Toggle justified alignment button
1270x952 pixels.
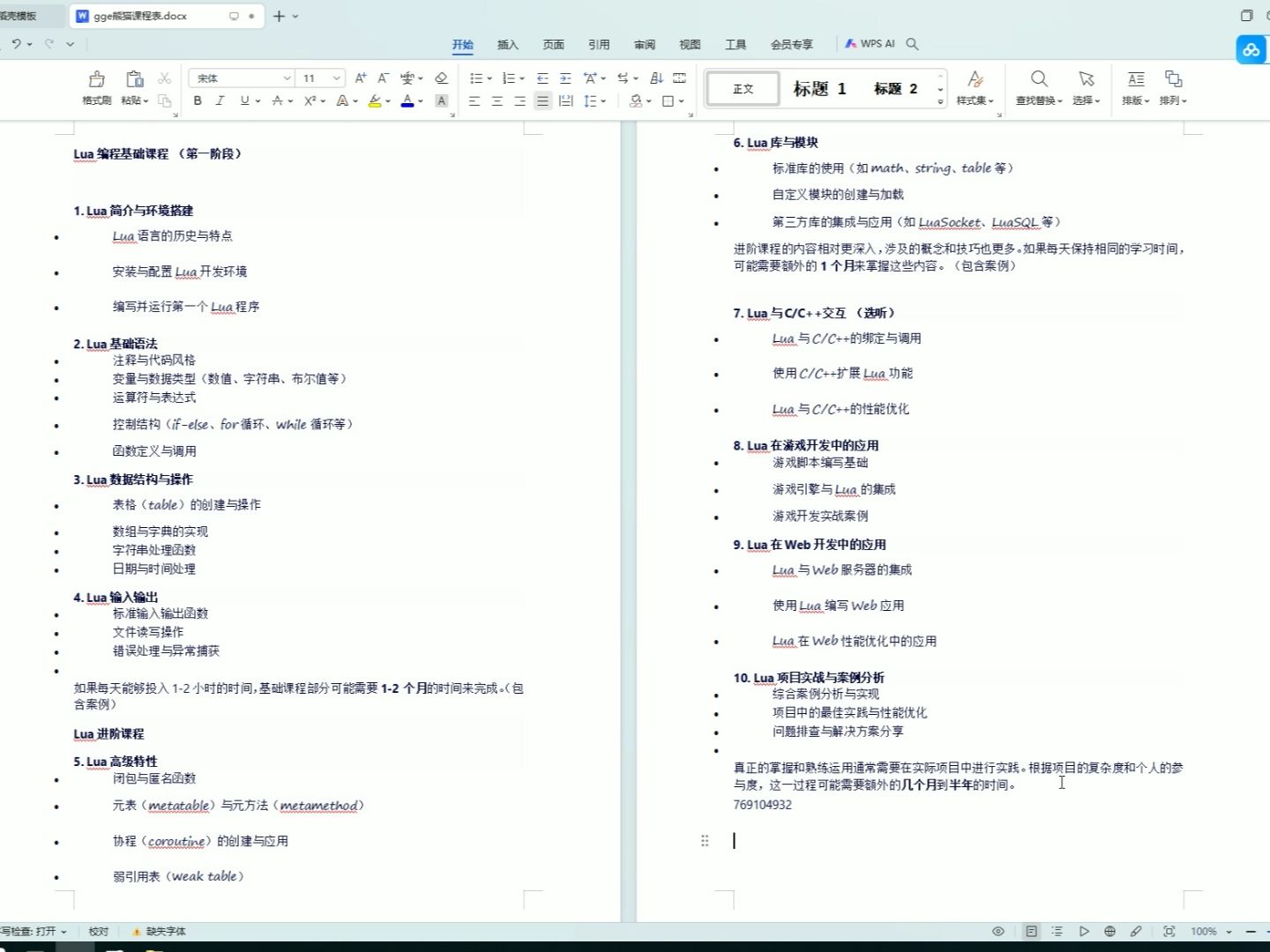tap(543, 101)
